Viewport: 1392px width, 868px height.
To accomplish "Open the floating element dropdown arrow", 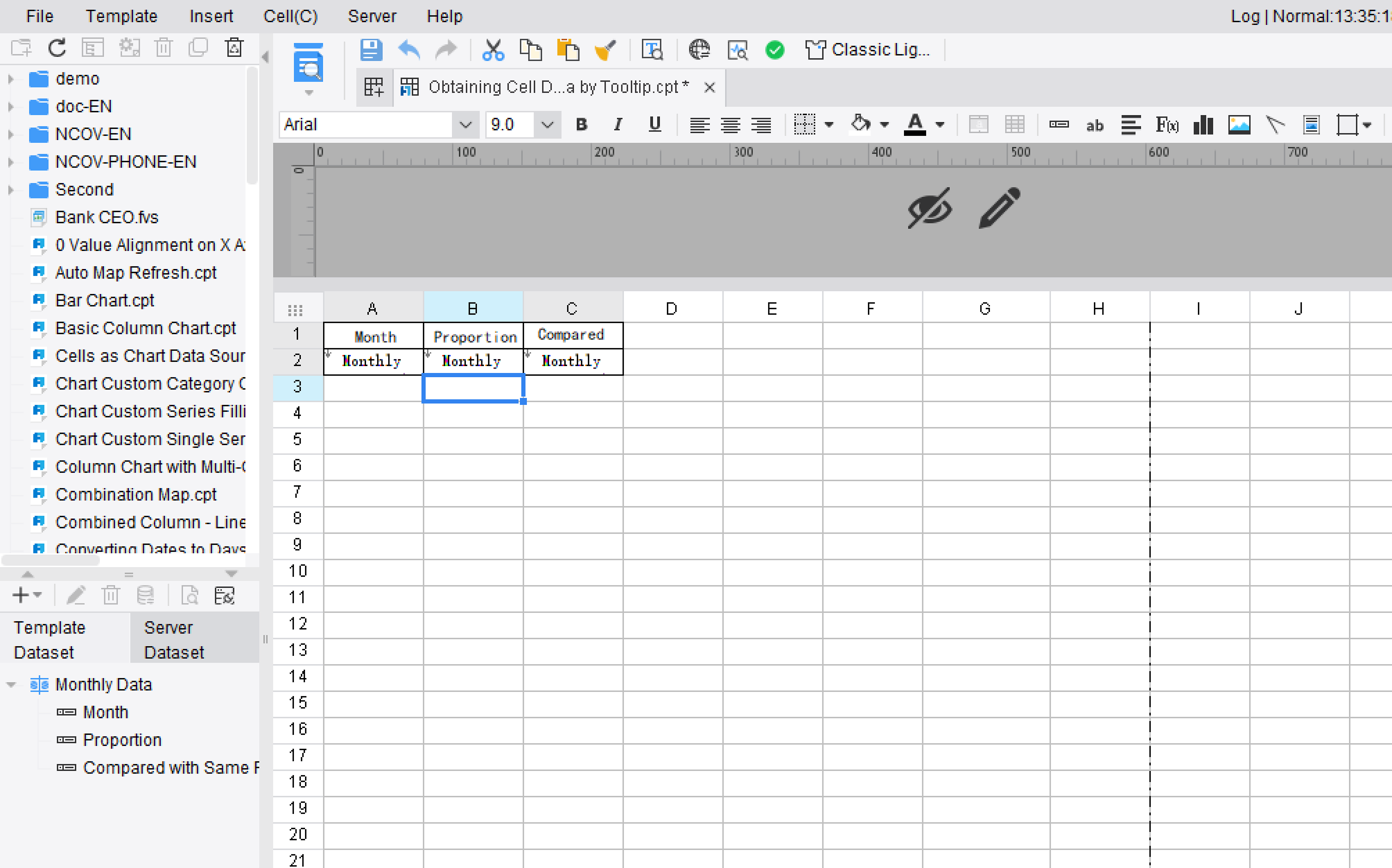I will pyautogui.click(x=1367, y=125).
